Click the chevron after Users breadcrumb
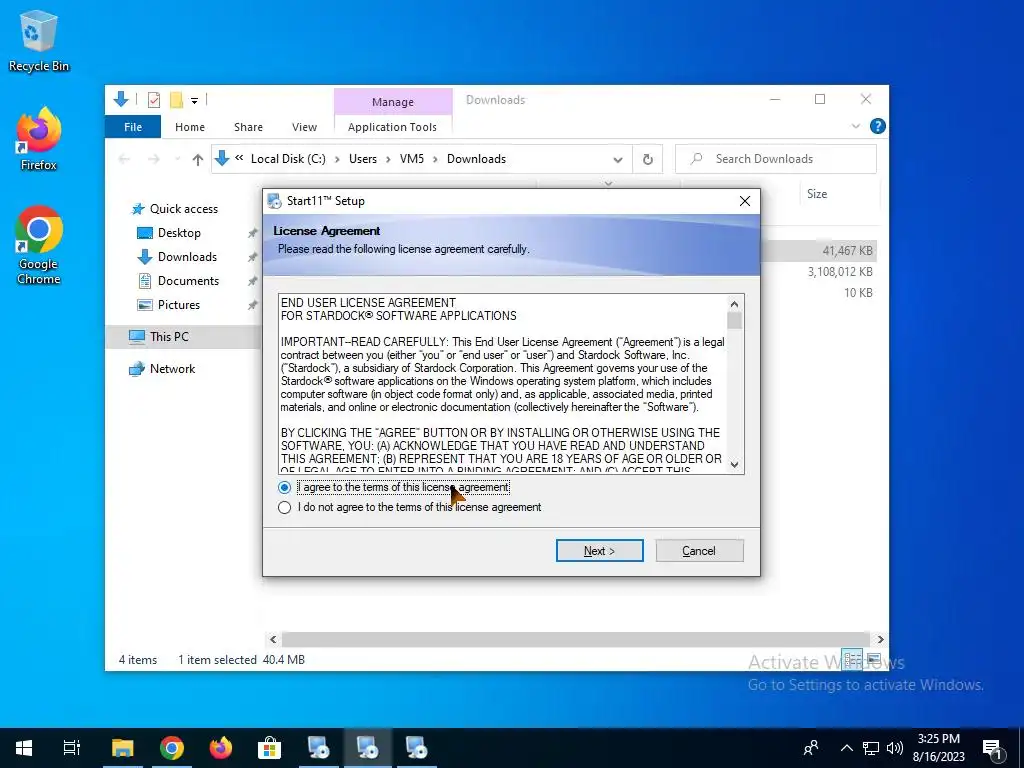1024x768 pixels. (x=389, y=159)
